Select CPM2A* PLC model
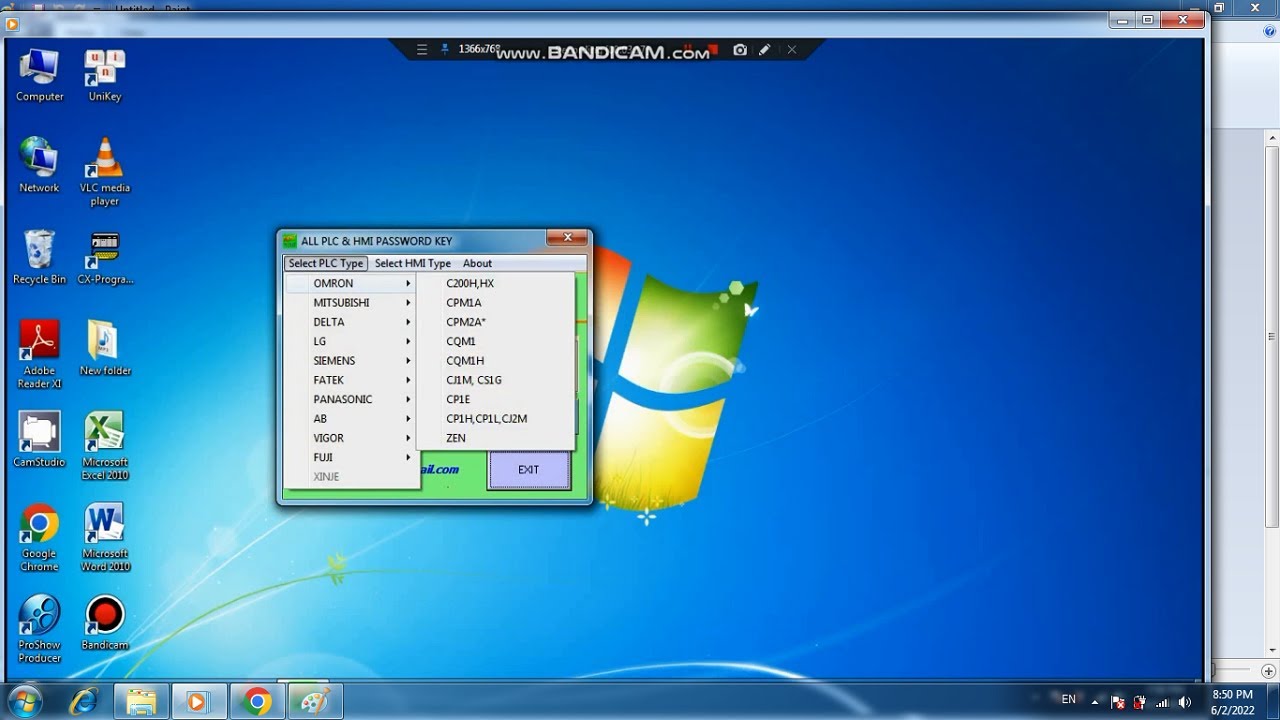The image size is (1280, 720). tap(496, 322)
